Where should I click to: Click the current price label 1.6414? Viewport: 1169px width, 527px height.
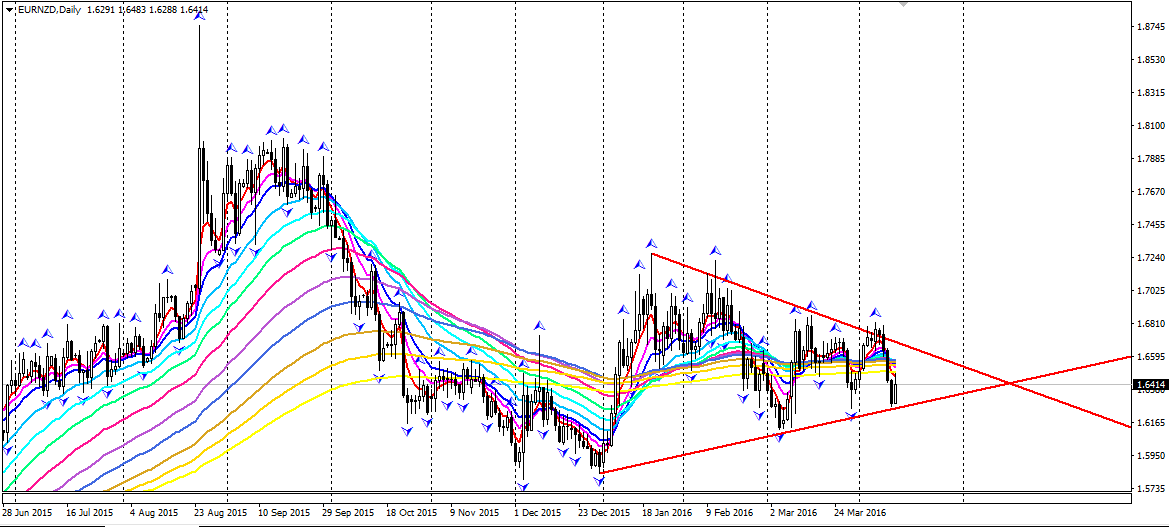(x=1150, y=385)
